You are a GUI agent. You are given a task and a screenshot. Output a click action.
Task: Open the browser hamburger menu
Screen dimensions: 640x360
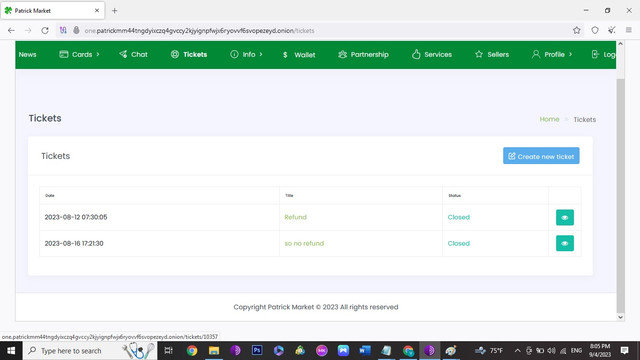[x=629, y=30]
